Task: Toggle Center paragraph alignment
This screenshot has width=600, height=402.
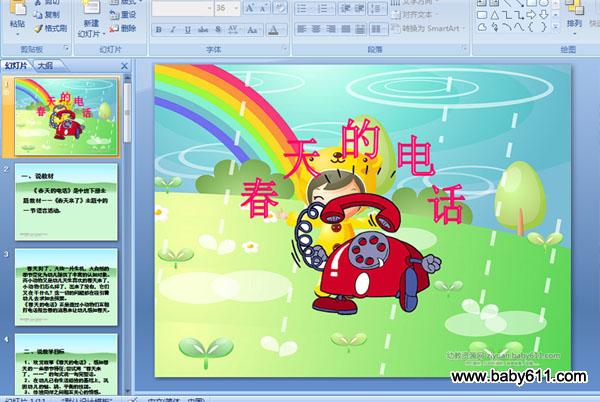Action: (x=316, y=29)
